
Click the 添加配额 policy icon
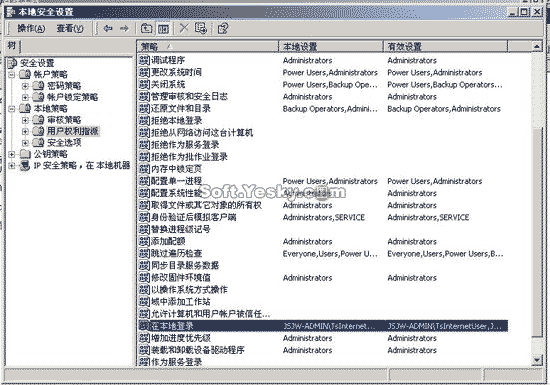[x=145, y=241]
